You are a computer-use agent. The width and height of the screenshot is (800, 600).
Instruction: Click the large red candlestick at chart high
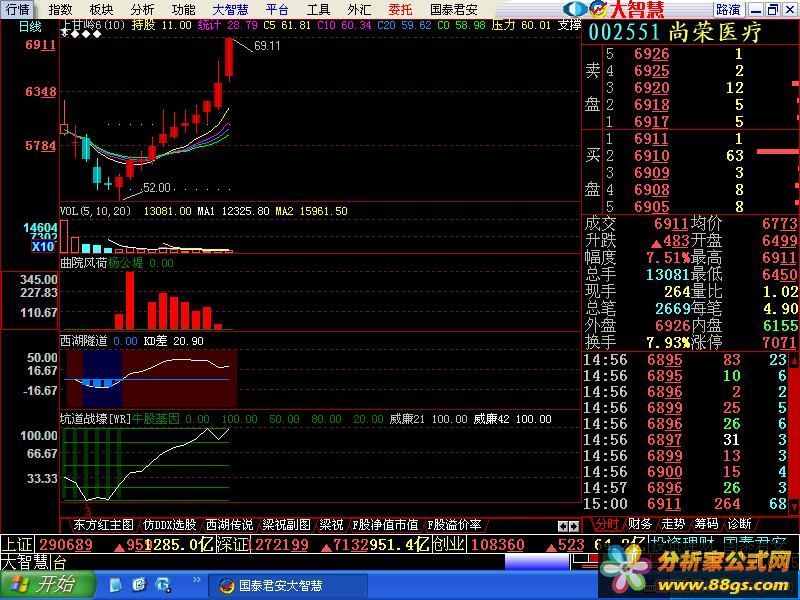pyautogui.click(x=229, y=57)
